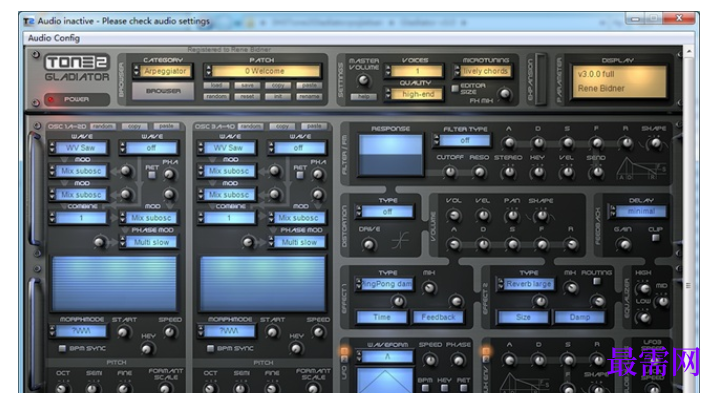The image size is (719, 393).
Task: Click the filter Key knob
Action: point(538,172)
